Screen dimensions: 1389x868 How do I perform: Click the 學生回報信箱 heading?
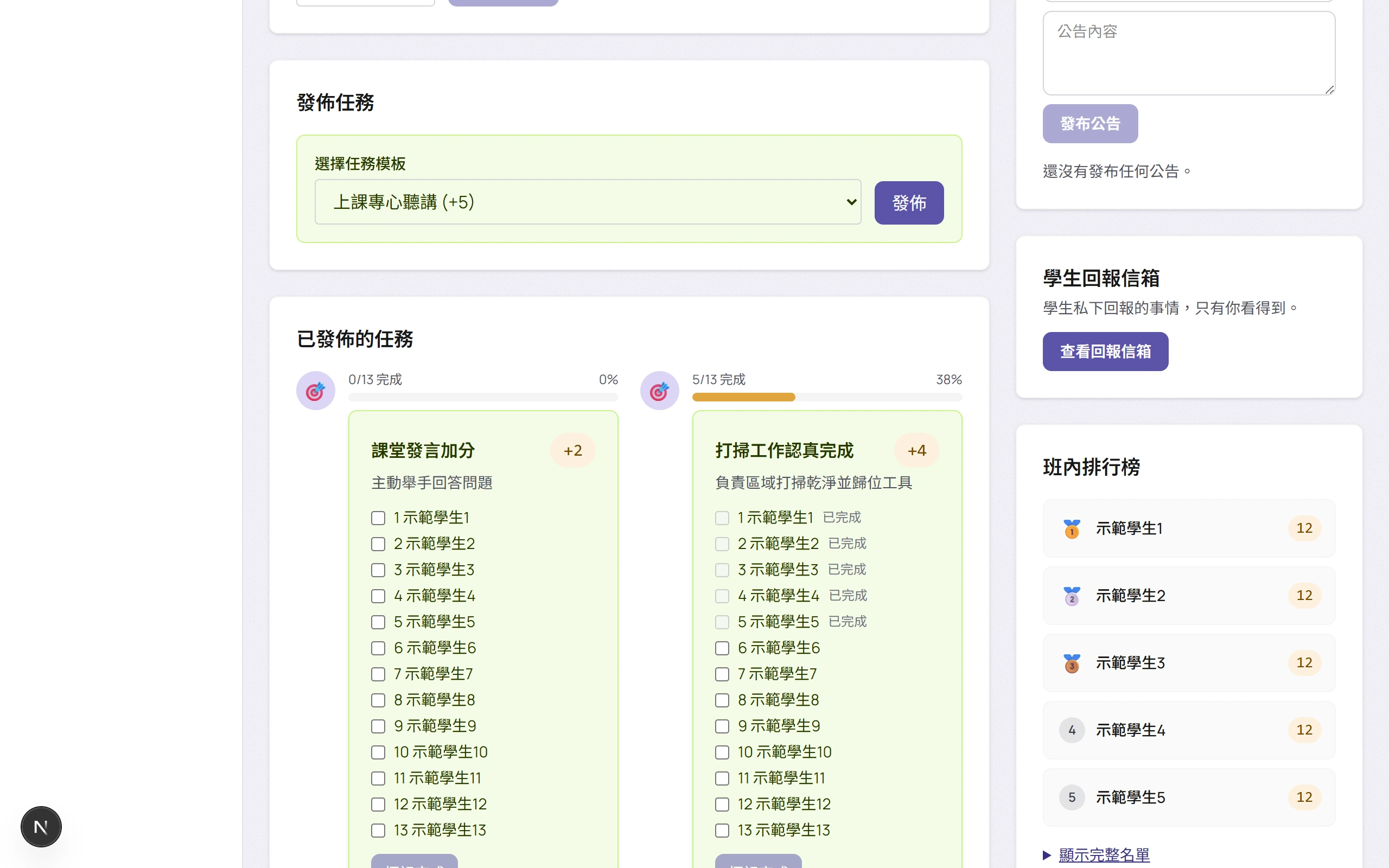tap(1101, 278)
